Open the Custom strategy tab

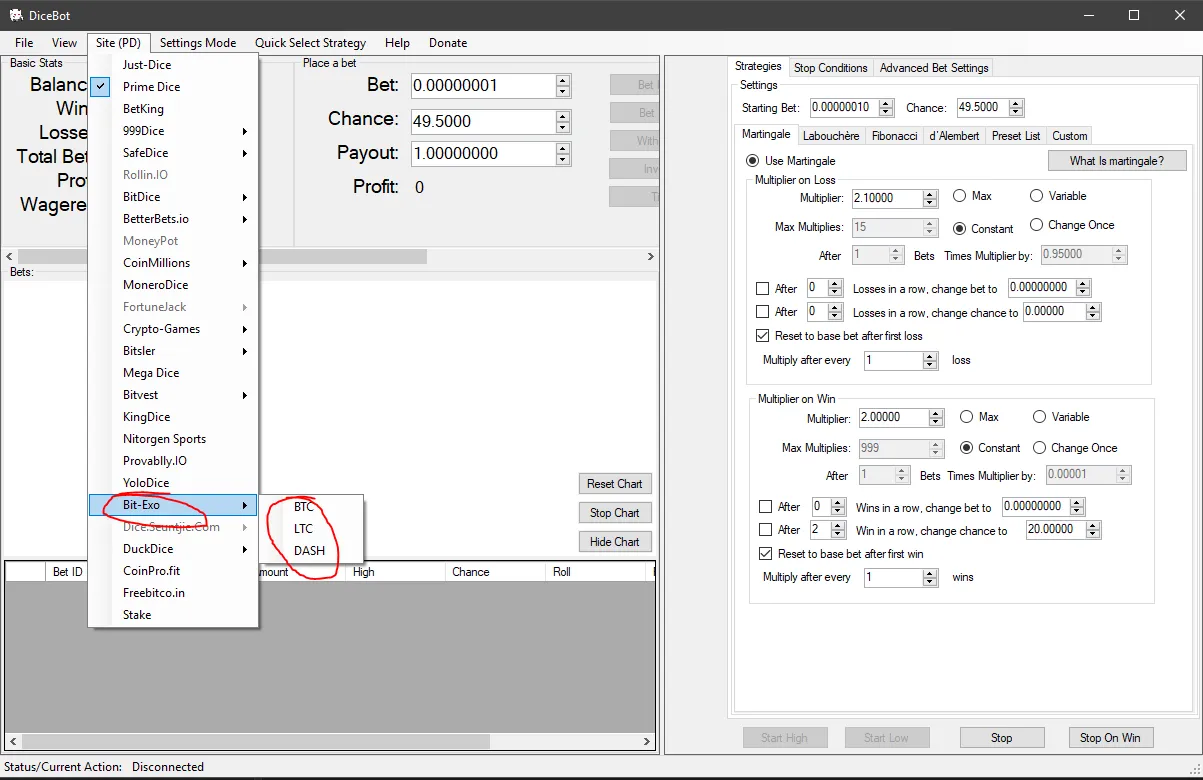click(x=1069, y=135)
